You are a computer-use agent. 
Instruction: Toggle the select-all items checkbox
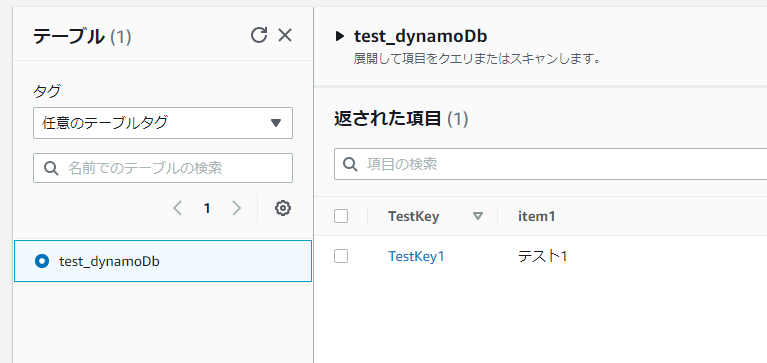(x=341, y=216)
